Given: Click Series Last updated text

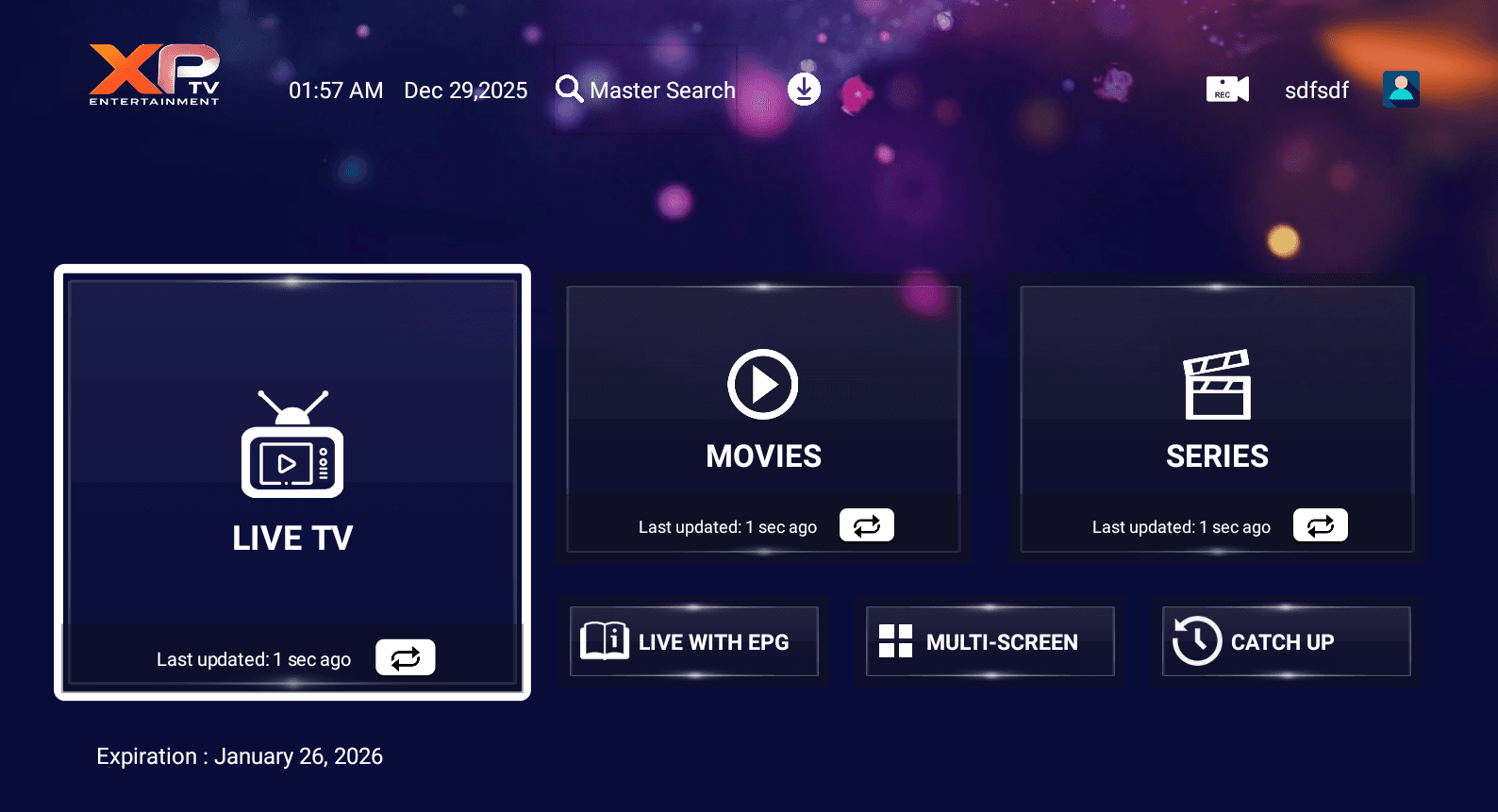Looking at the screenshot, I should tap(1181, 527).
